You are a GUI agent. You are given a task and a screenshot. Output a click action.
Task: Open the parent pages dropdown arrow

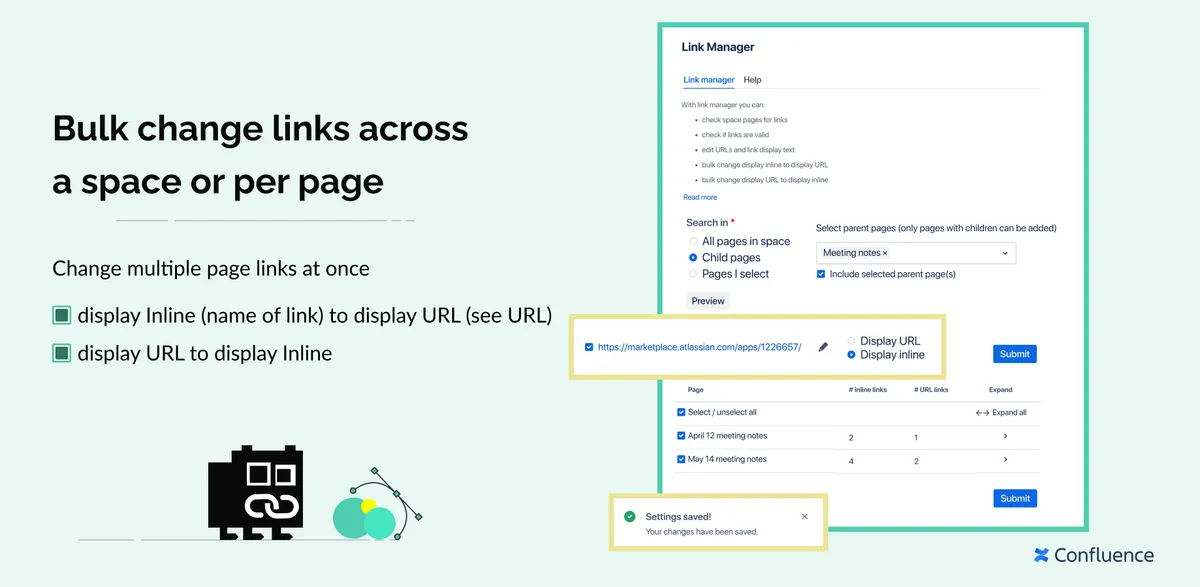pyautogui.click(x=1005, y=253)
